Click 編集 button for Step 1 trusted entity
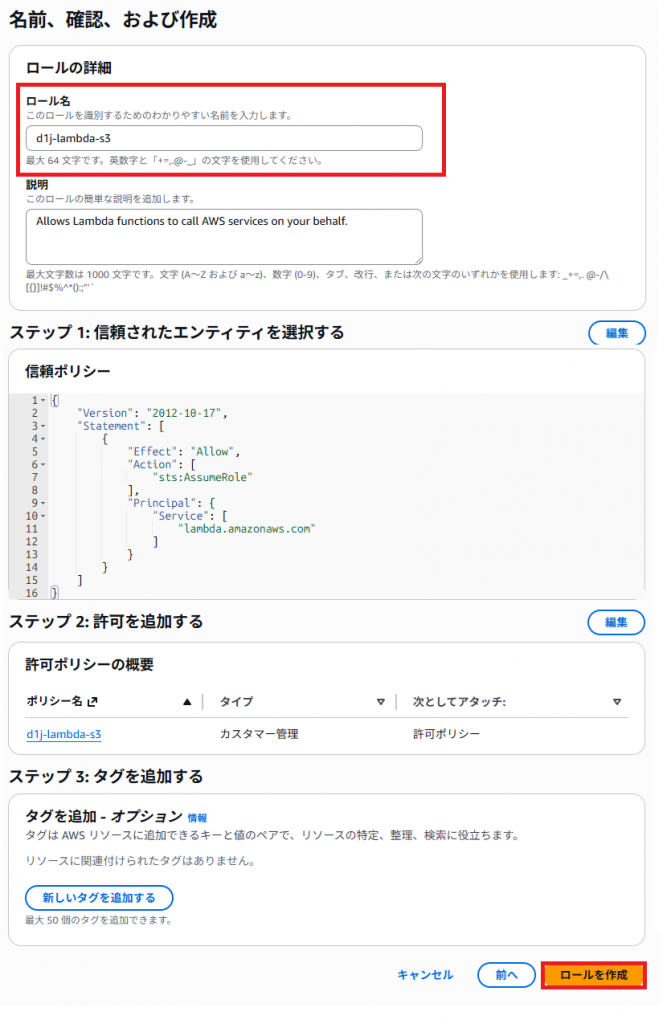Image resolution: width=671 pixels, height=1024 pixels. click(616, 333)
